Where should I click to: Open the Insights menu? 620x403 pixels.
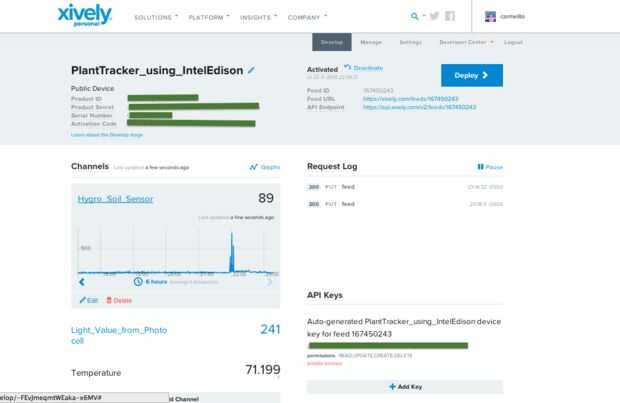coord(259,17)
